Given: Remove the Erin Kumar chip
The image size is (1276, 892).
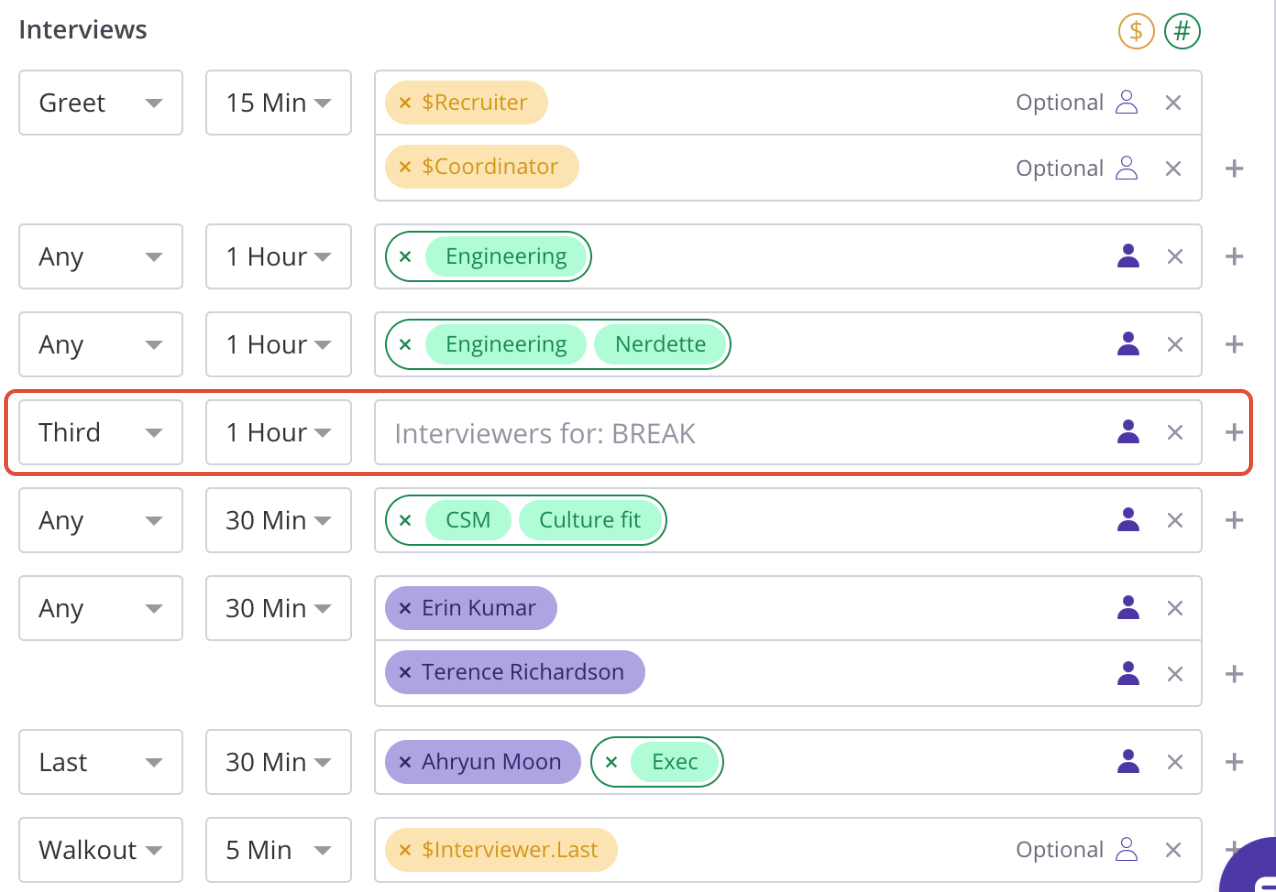Looking at the screenshot, I should 405,608.
